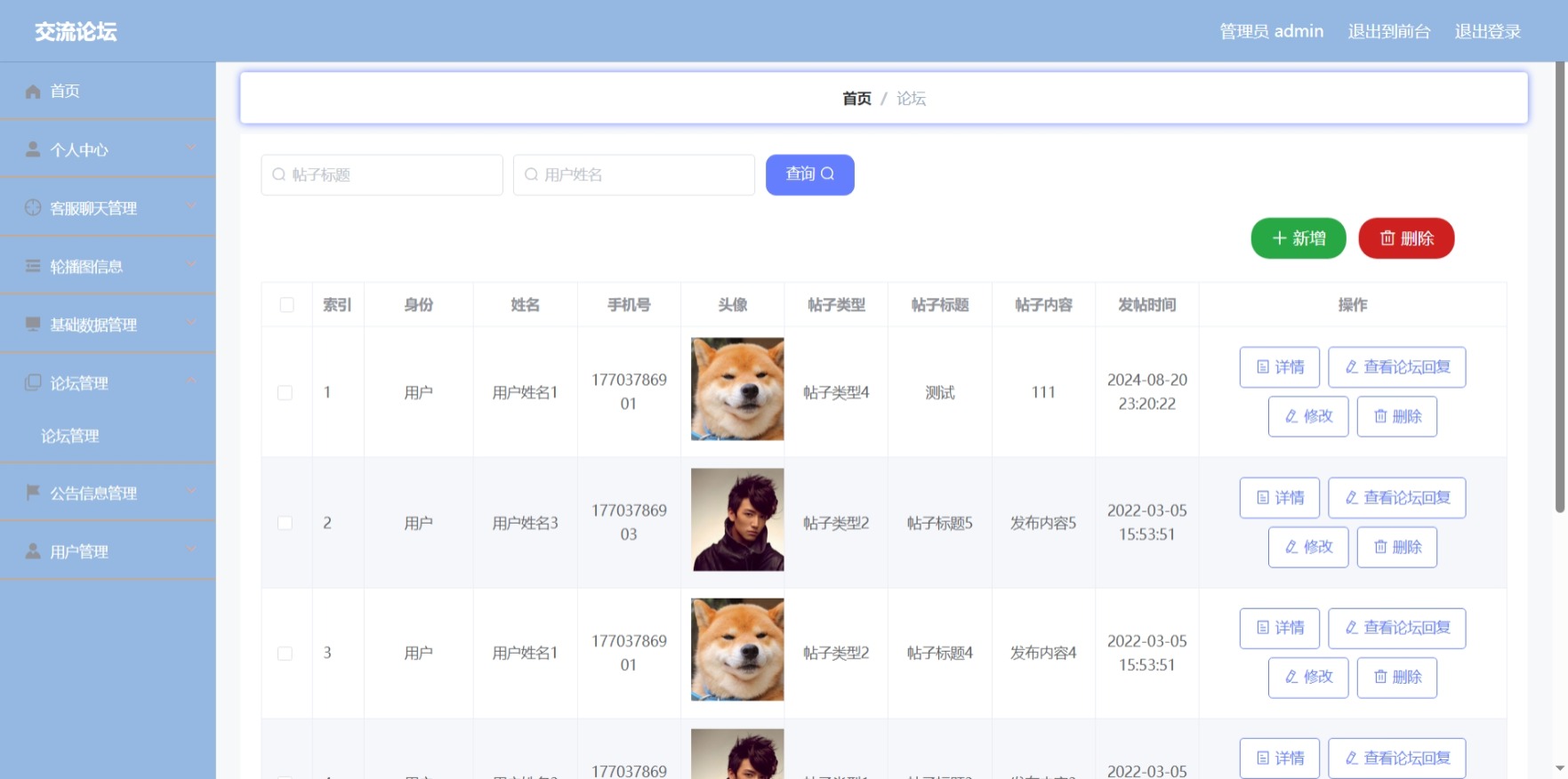Check the checkbox for row 2 用户姓名3
The height and width of the screenshot is (779, 1568).
pyautogui.click(x=285, y=523)
